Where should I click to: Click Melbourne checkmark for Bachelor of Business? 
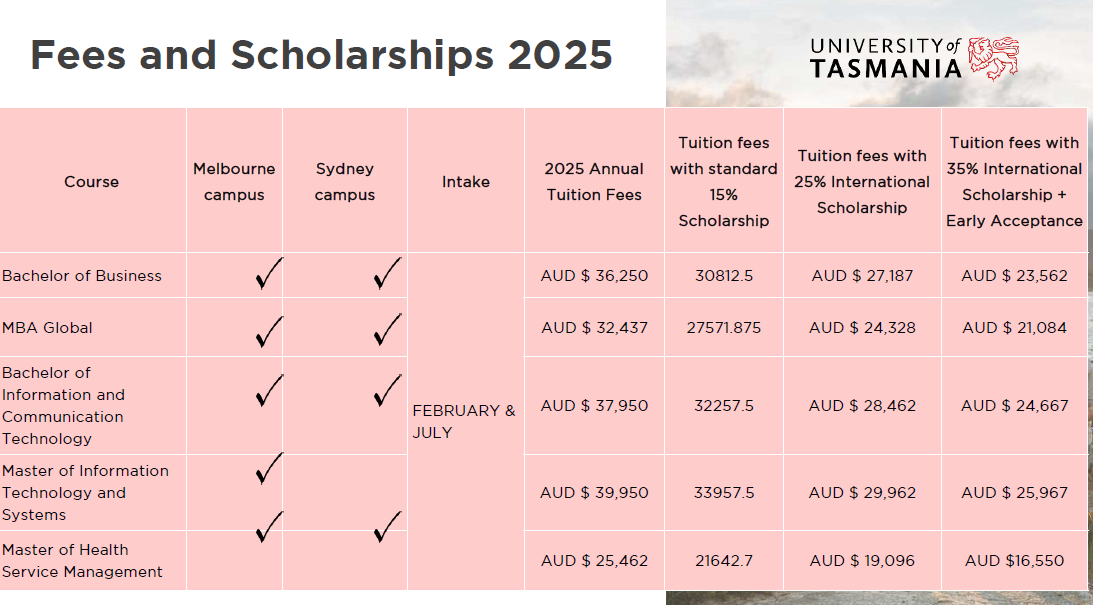pos(268,274)
